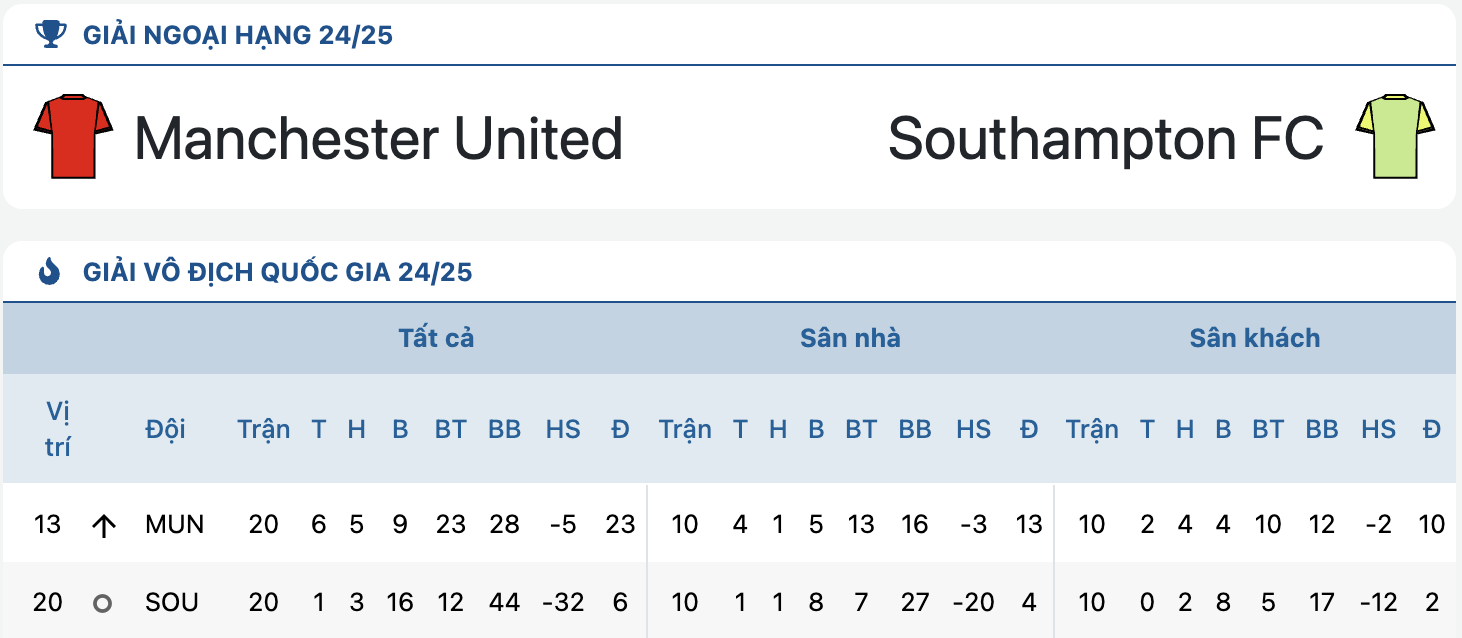1462x638 pixels.
Task: Select the Sân khách standings section header
Action: [1255, 338]
